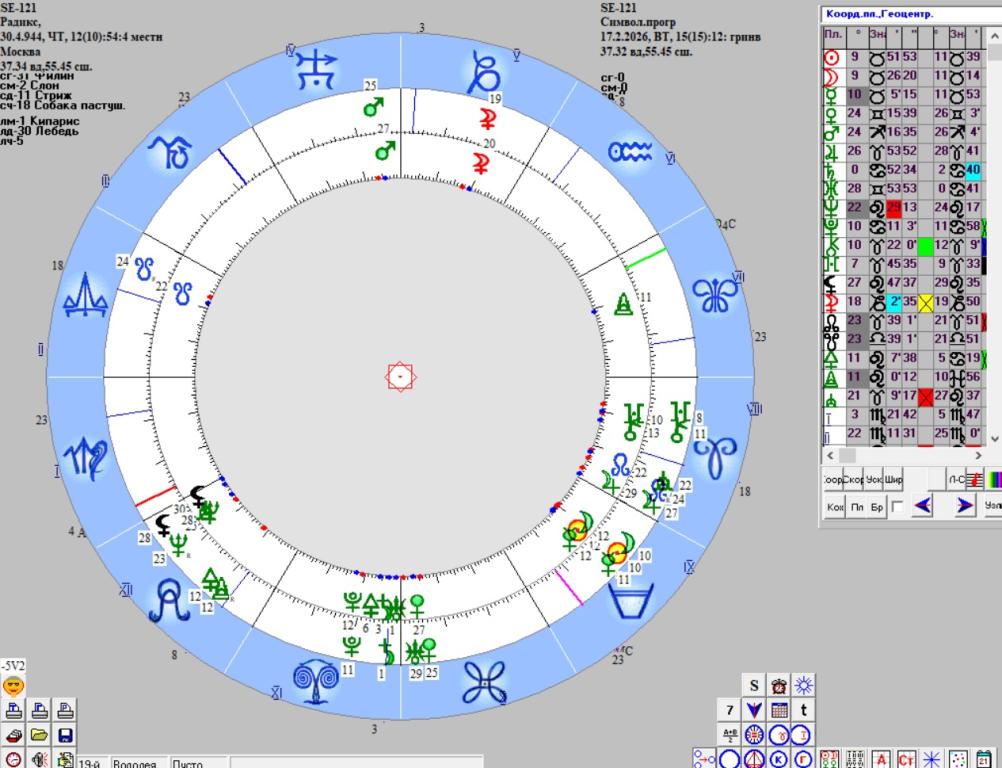
Task: Open the calendar grid tool
Action: pyautogui.click(x=779, y=710)
